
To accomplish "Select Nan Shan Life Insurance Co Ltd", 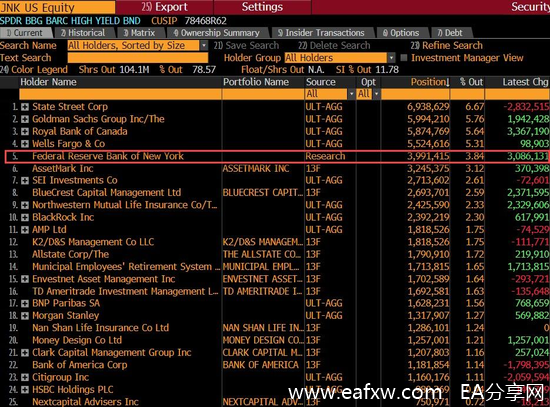I will [100, 328].
